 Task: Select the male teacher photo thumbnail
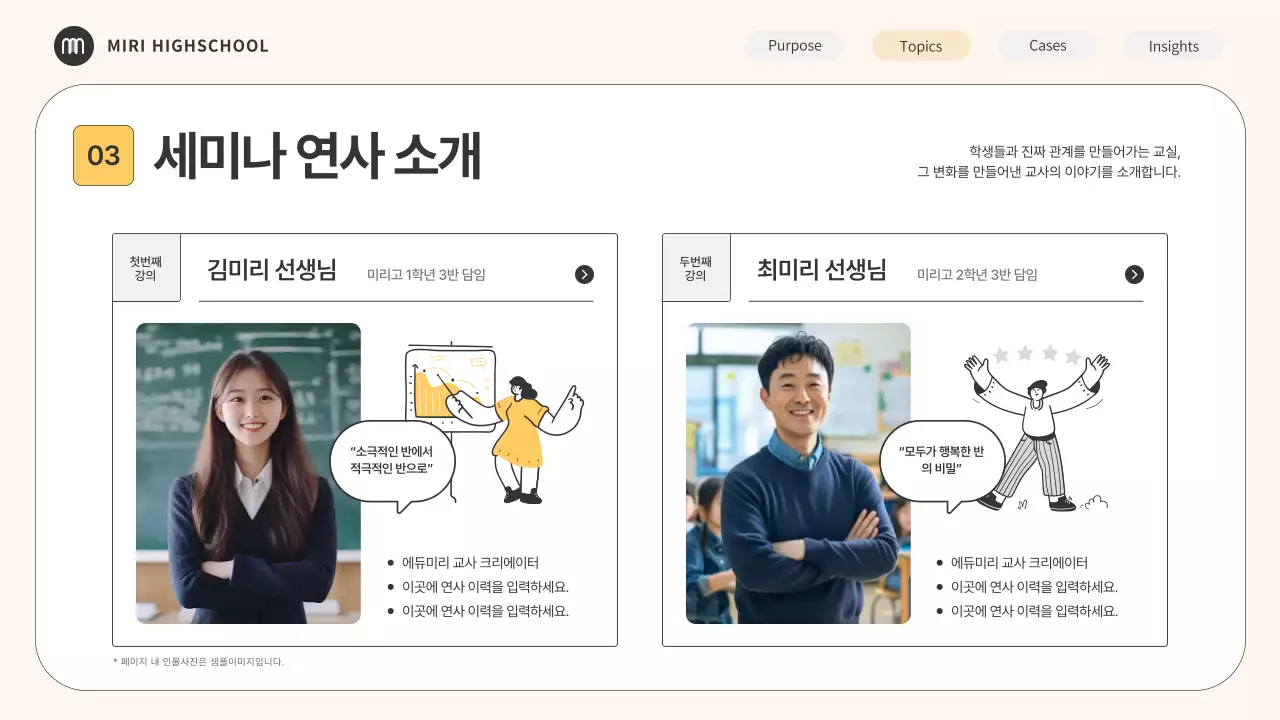(x=797, y=472)
